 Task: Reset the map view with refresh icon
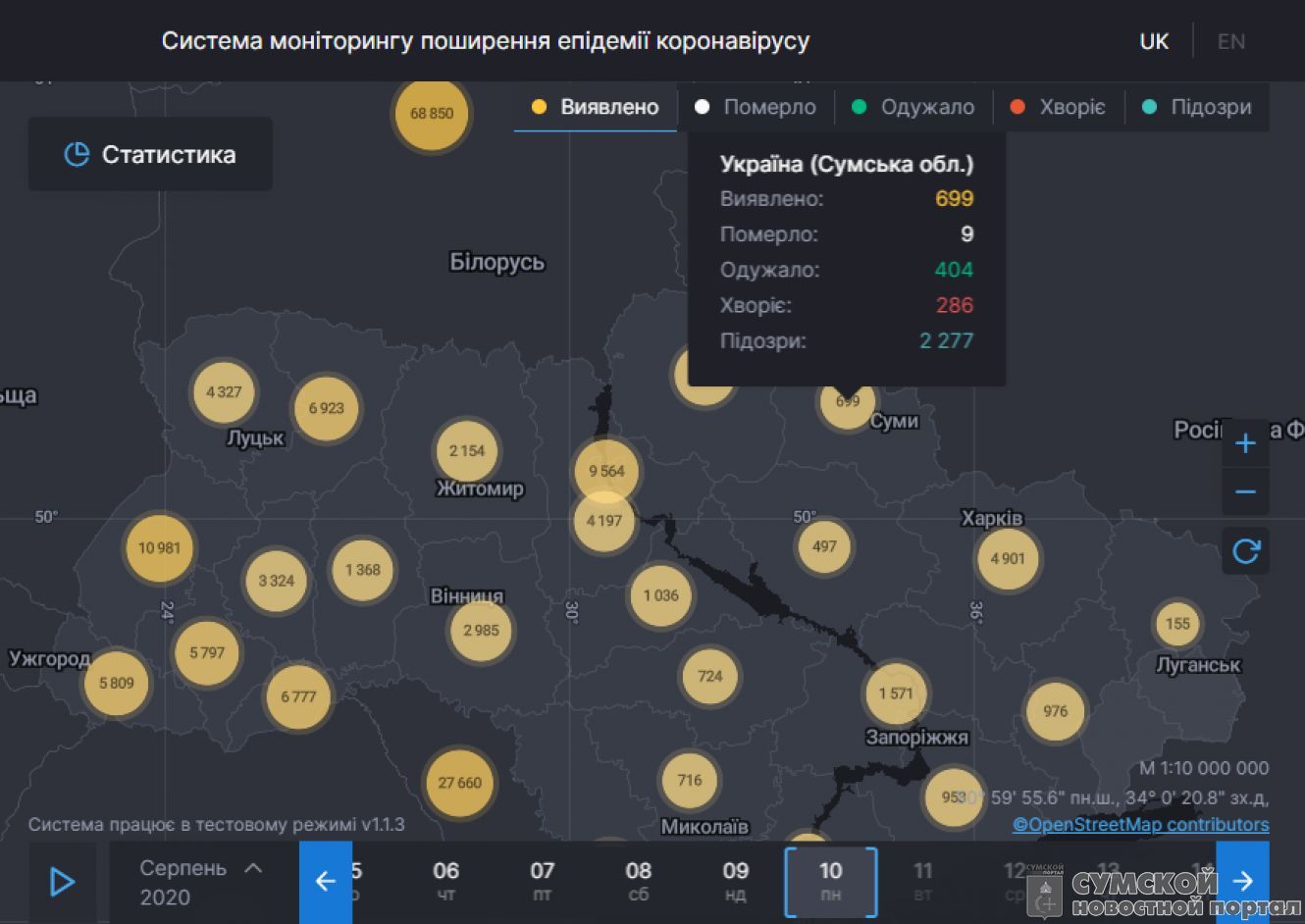point(1245,551)
